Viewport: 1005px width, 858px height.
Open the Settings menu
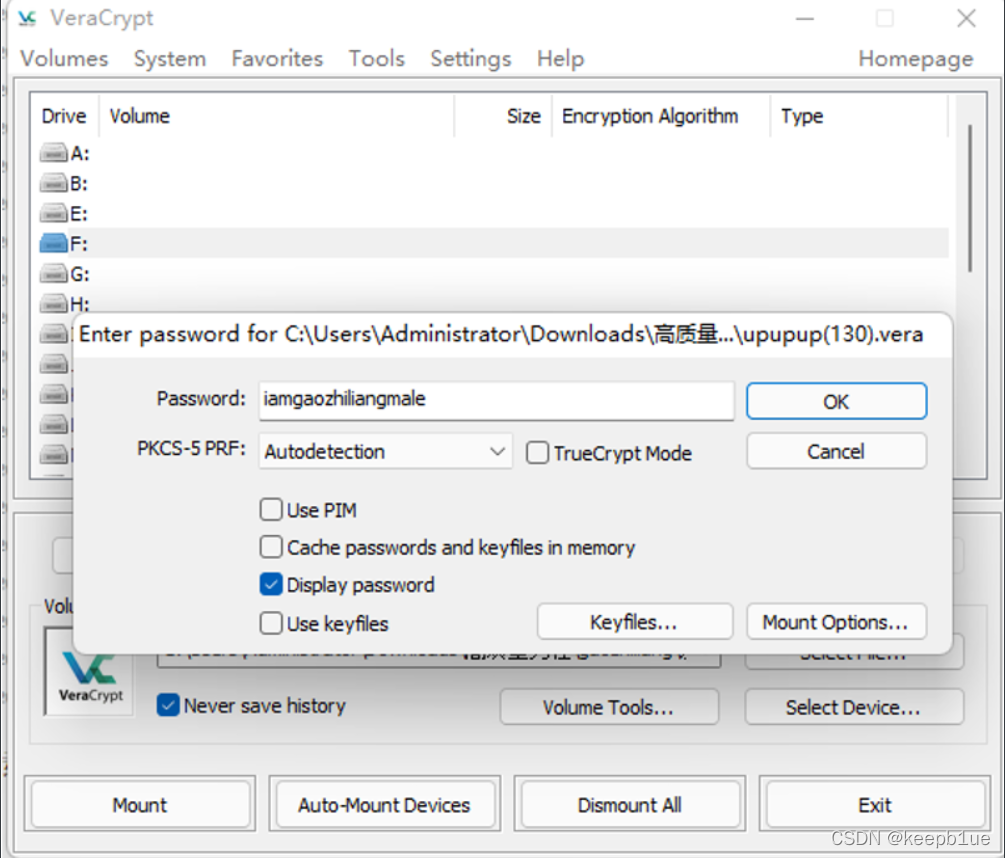[x=471, y=59]
